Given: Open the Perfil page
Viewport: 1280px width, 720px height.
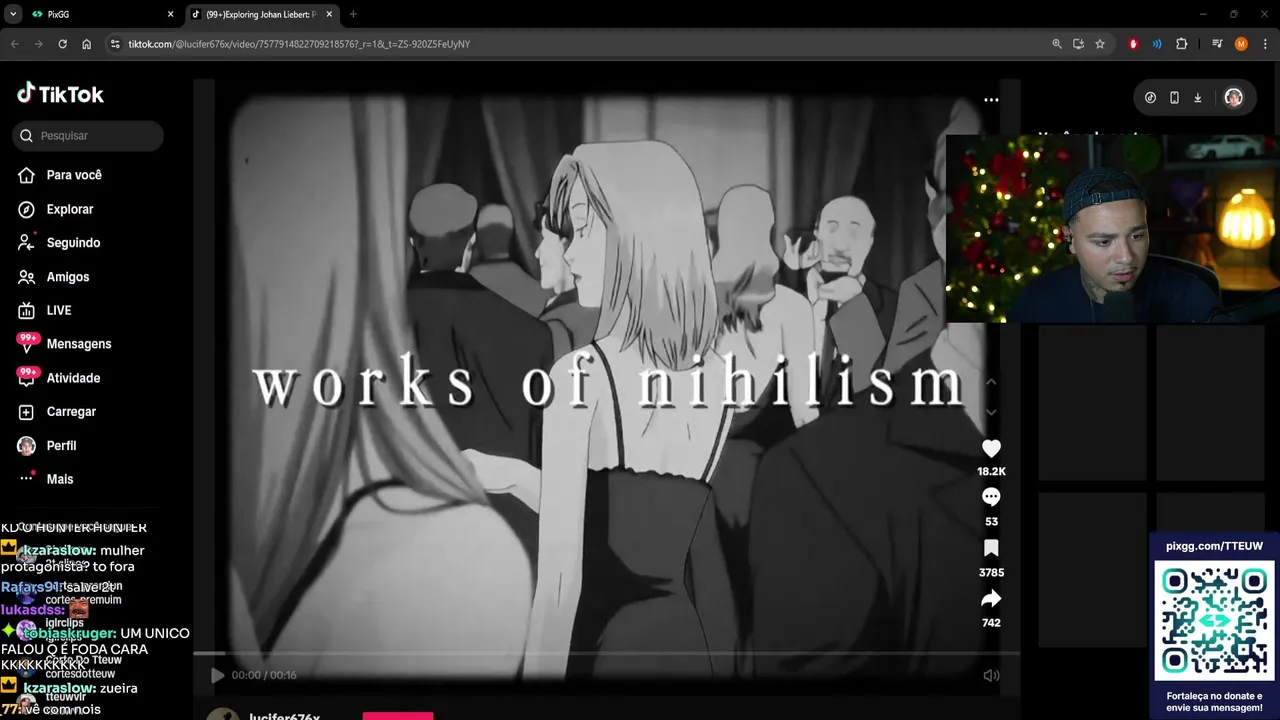Looking at the screenshot, I should 47,446.
